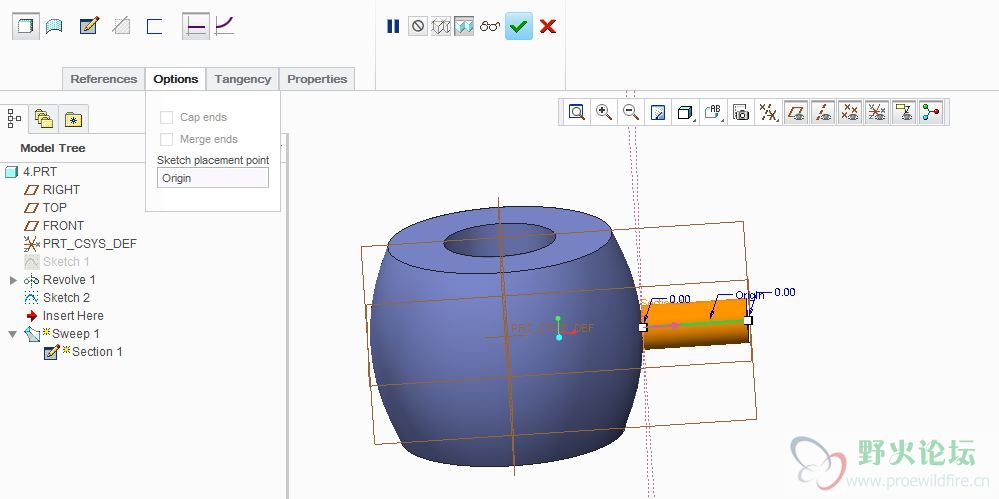Toggle datum axis display
This screenshot has height=499, width=999.
[x=823, y=113]
